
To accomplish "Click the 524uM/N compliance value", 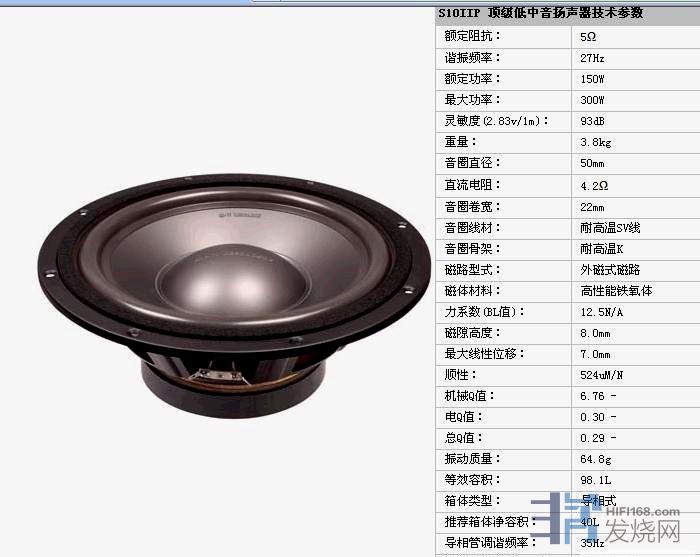I will click(x=602, y=375).
